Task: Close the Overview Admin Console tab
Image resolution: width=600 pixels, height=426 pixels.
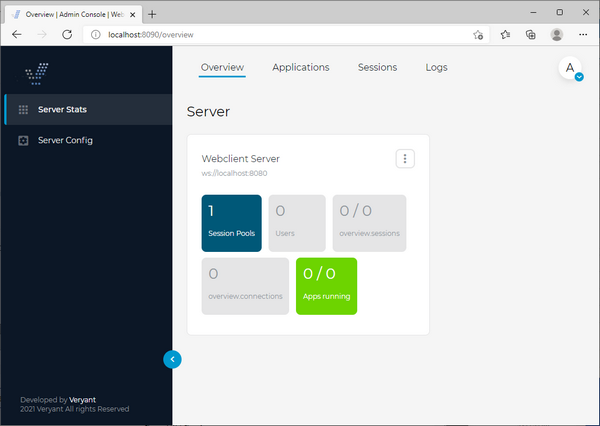Action: click(x=132, y=15)
